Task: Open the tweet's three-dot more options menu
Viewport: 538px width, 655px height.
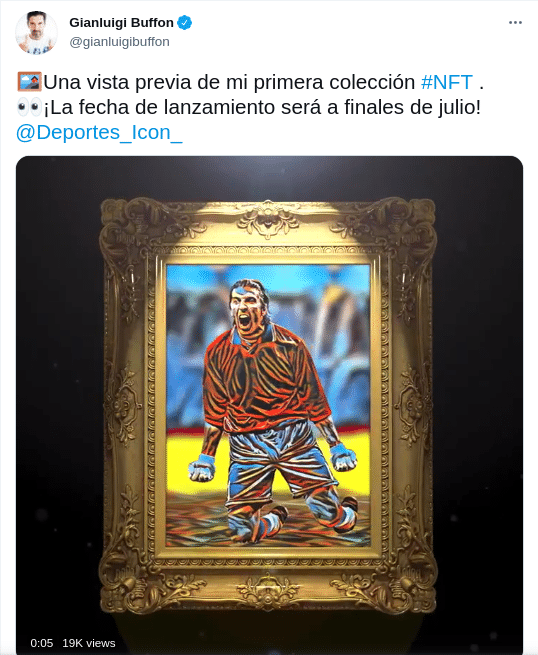Action: coord(515,23)
